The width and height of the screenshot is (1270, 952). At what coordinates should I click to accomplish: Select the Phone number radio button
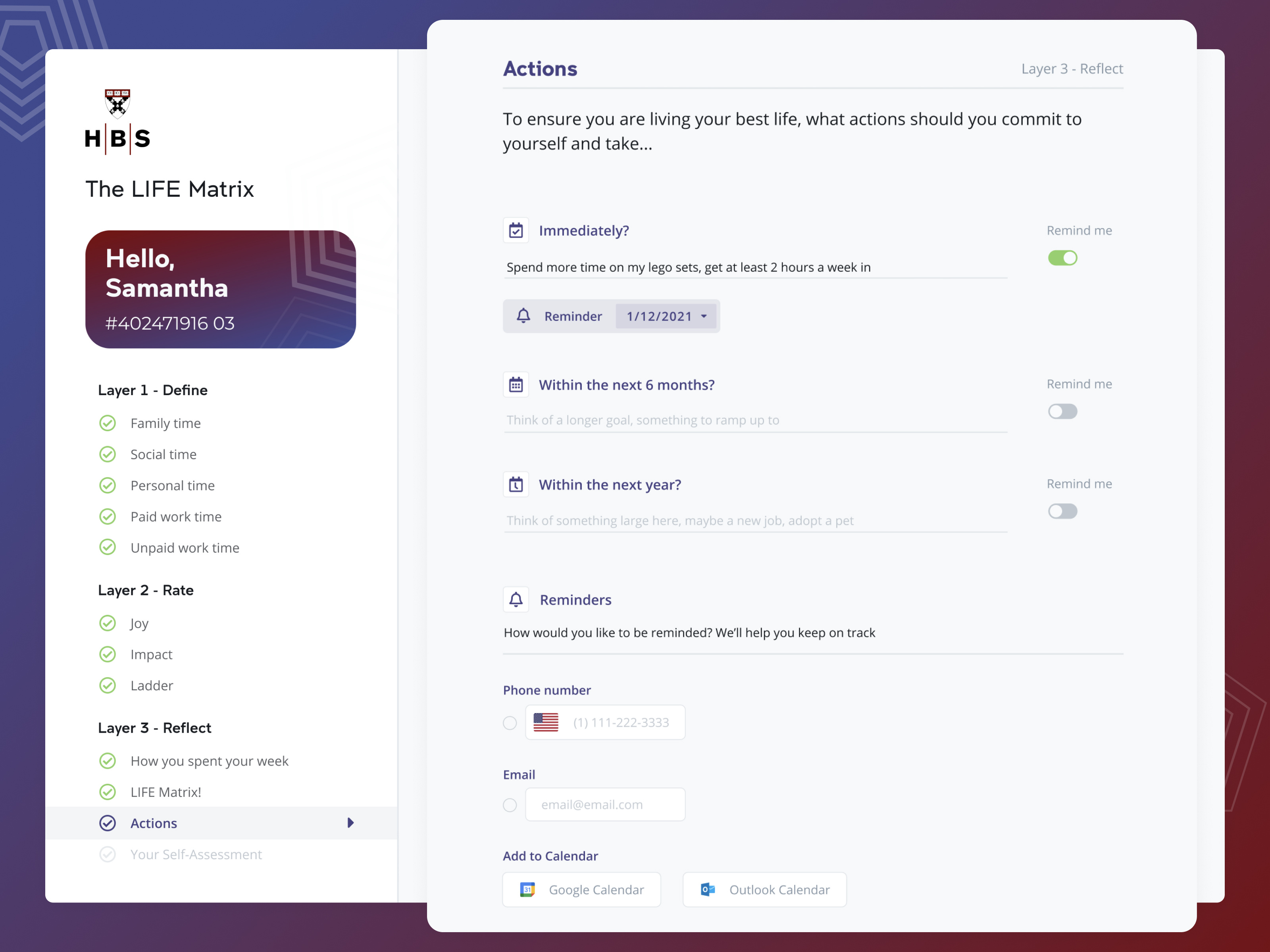(x=510, y=723)
